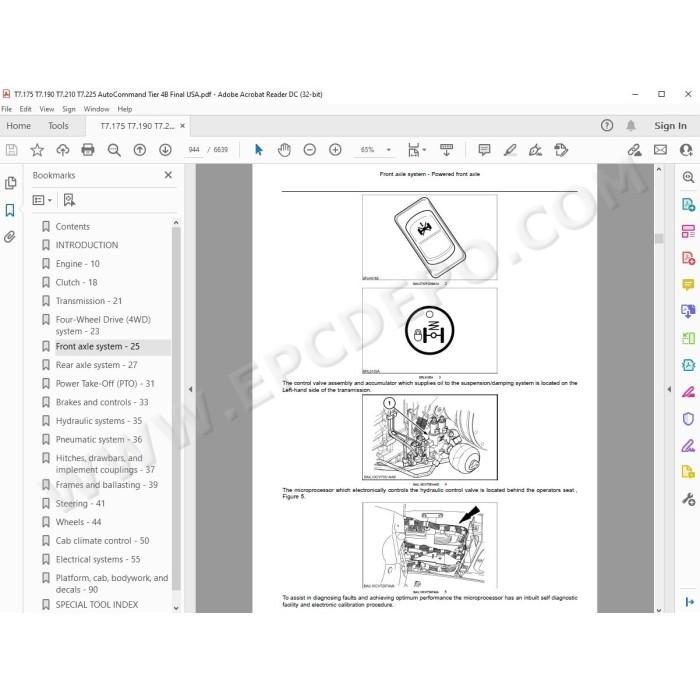Image resolution: width=700 pixels, height=700 pixels.
Task: Find current bookmark icon
Action: point(69,200)
